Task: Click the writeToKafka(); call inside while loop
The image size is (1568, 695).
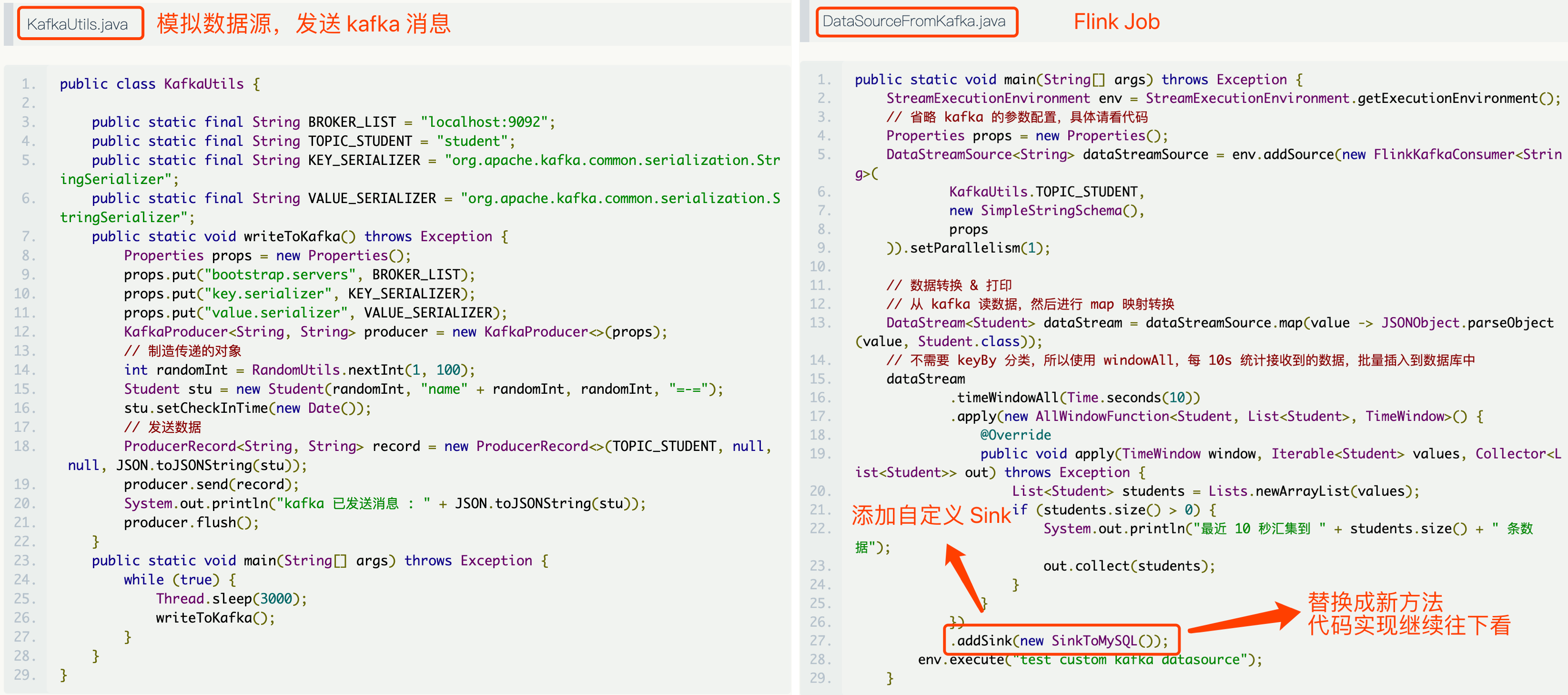Action: [x=215, y=618]
